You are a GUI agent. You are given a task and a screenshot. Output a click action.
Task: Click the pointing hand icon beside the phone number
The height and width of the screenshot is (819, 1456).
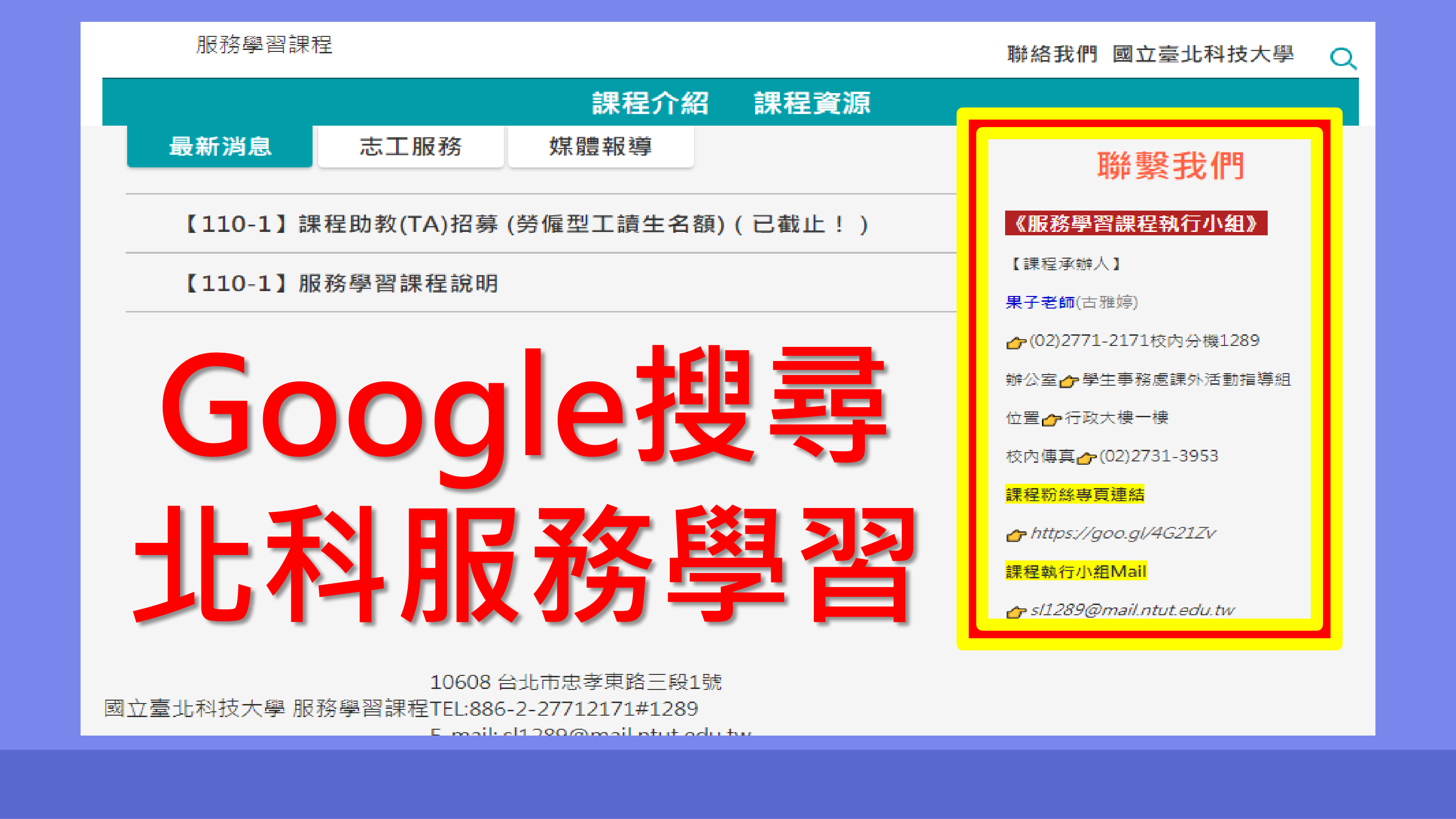point(1016,343)
